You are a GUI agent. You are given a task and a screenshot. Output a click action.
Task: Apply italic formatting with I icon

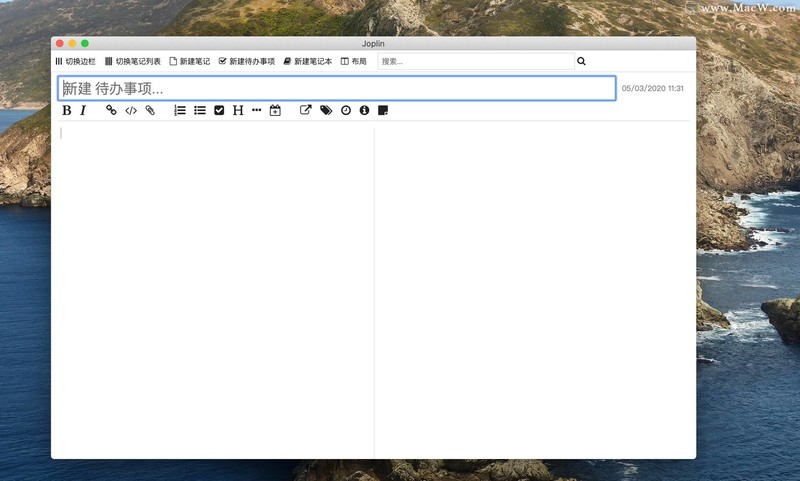83,110
